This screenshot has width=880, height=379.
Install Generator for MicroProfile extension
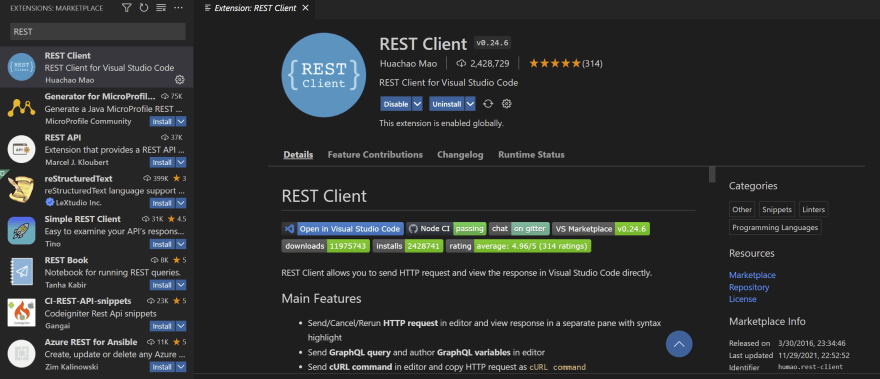162,121
